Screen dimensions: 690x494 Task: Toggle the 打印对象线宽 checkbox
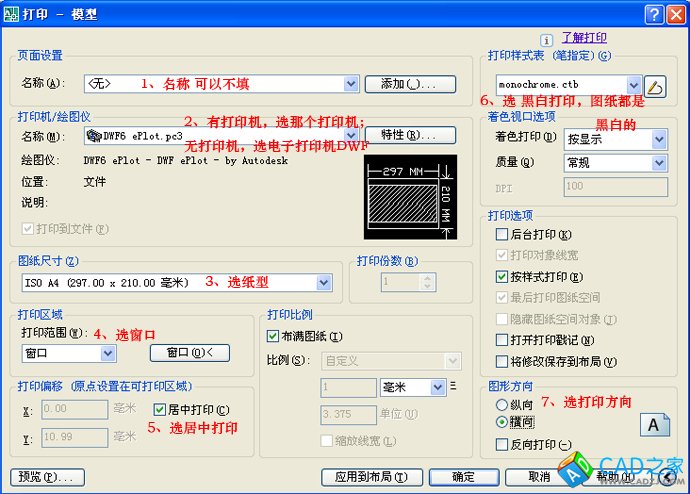[x=502, y=255]
